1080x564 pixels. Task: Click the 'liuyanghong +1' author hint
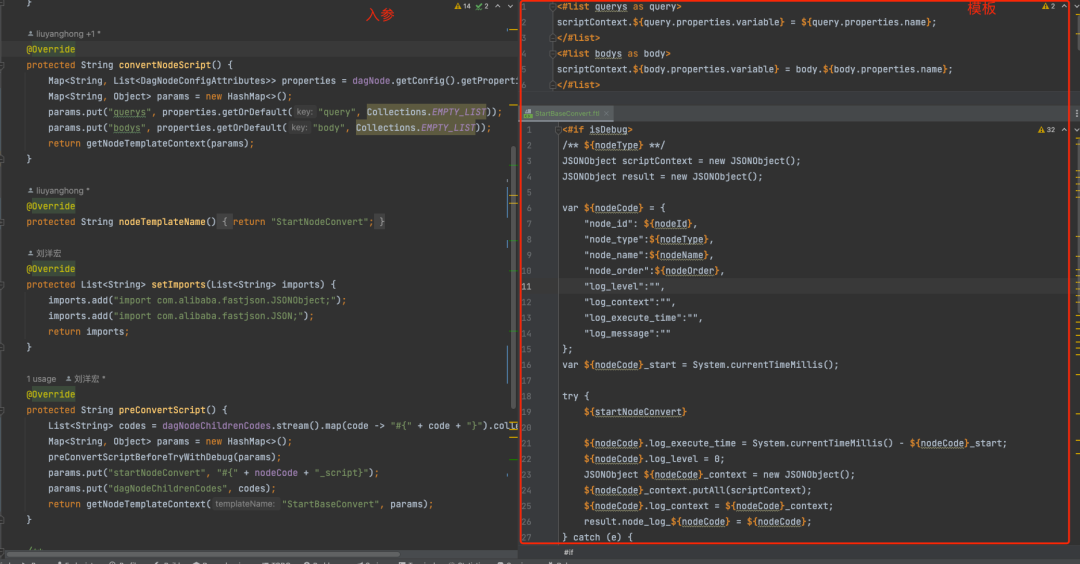click(64, 34)
